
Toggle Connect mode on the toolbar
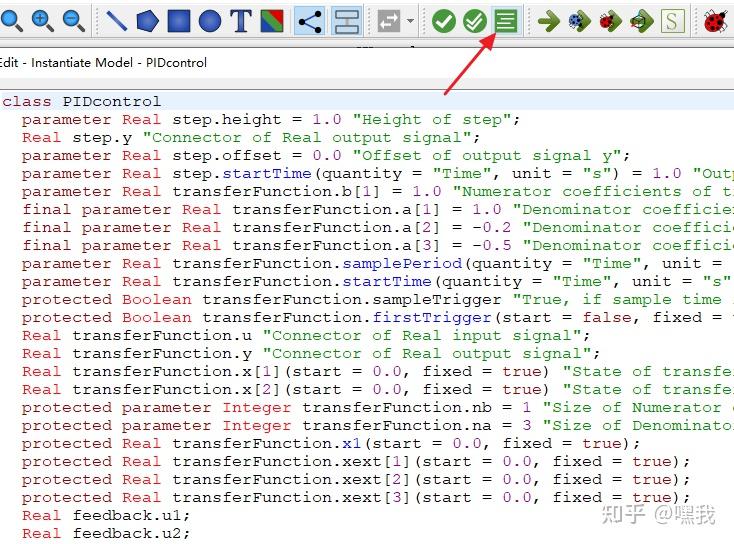310,21
